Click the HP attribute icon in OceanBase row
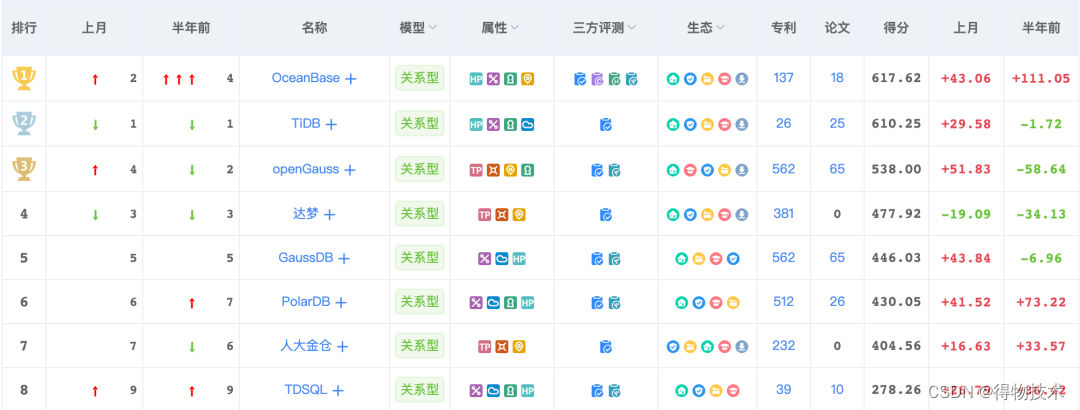1080x410 pixels. coord(476,79)
